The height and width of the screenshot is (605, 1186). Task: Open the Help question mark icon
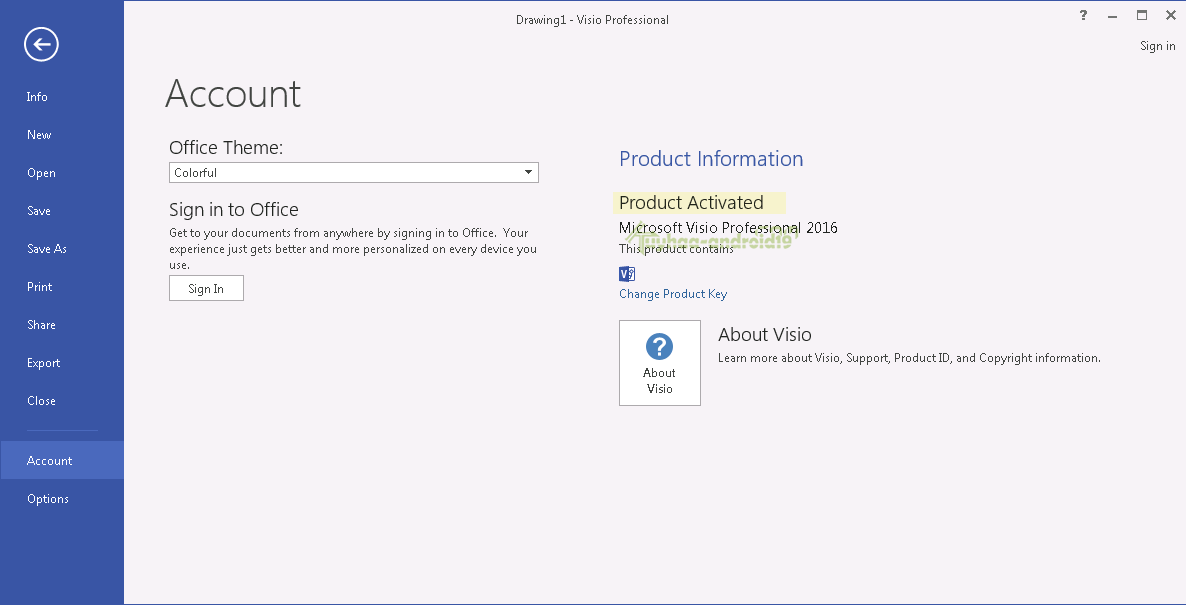pos(1083,15)
